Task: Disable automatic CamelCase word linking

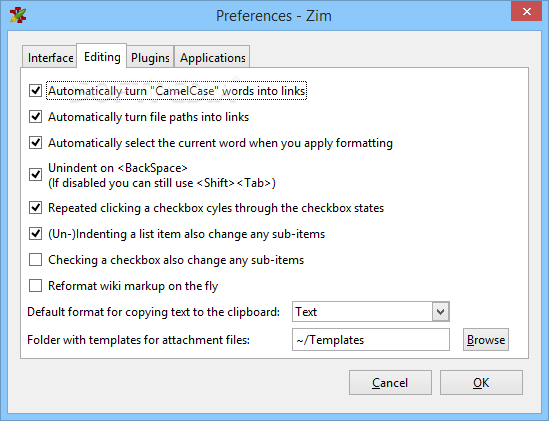Action: click(35, 91)
